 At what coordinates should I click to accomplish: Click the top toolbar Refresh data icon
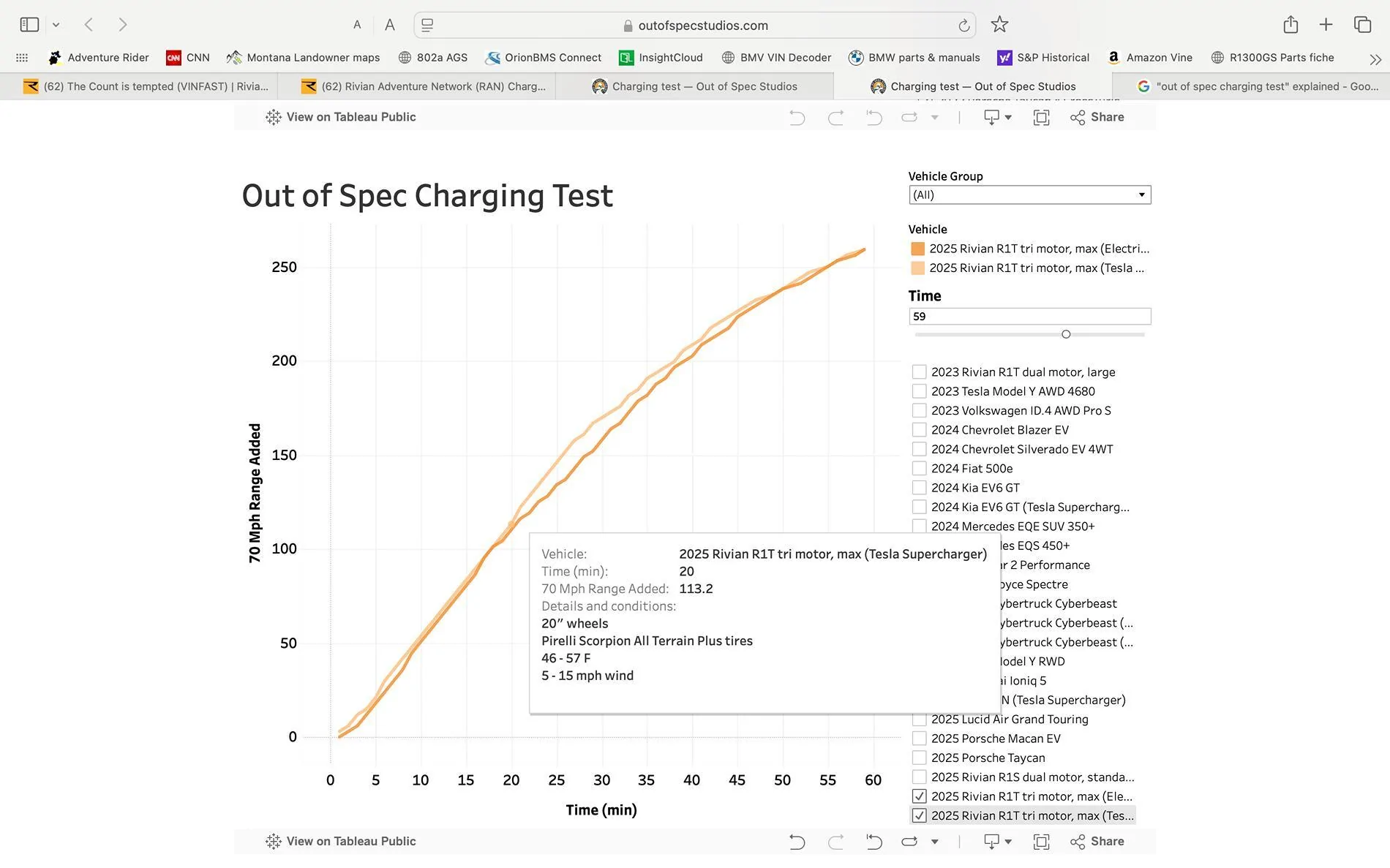(909, 117)
